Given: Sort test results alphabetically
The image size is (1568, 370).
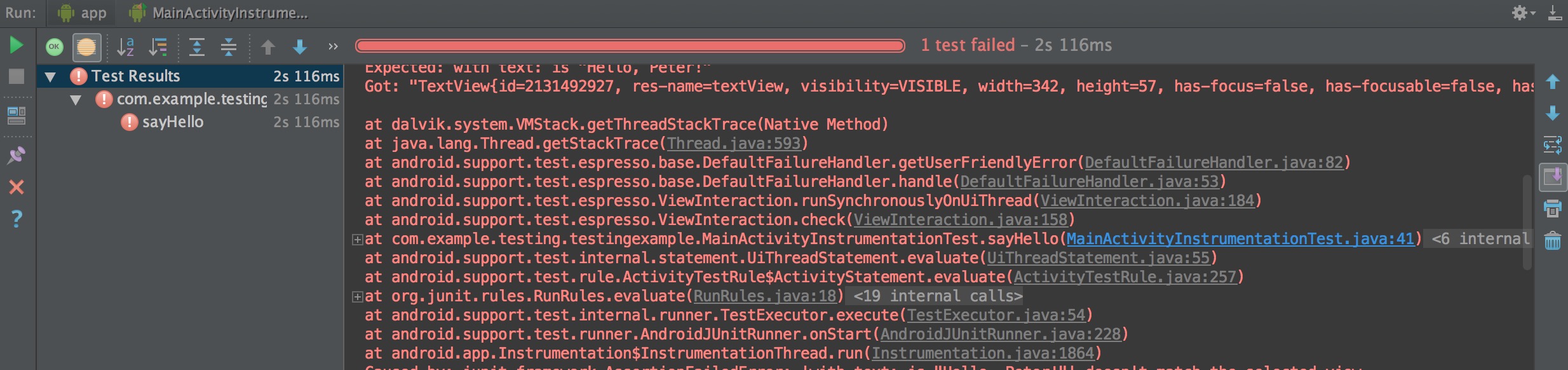Looking at the screenshot, I should point(126,46).
